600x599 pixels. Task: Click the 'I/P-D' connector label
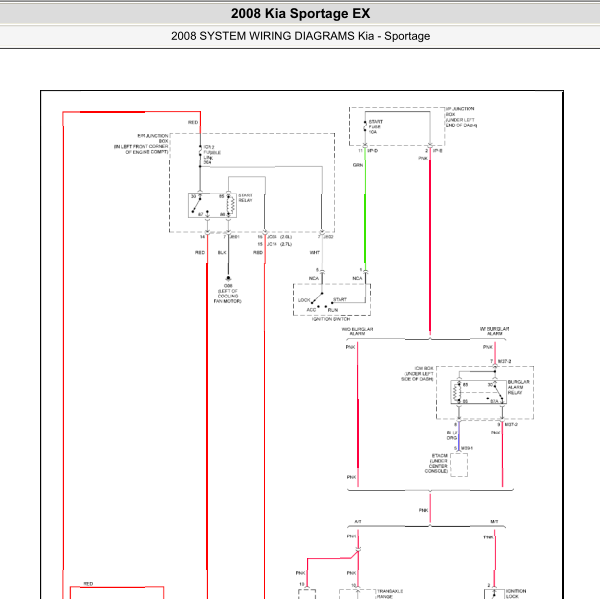click(x=373, y=151)
